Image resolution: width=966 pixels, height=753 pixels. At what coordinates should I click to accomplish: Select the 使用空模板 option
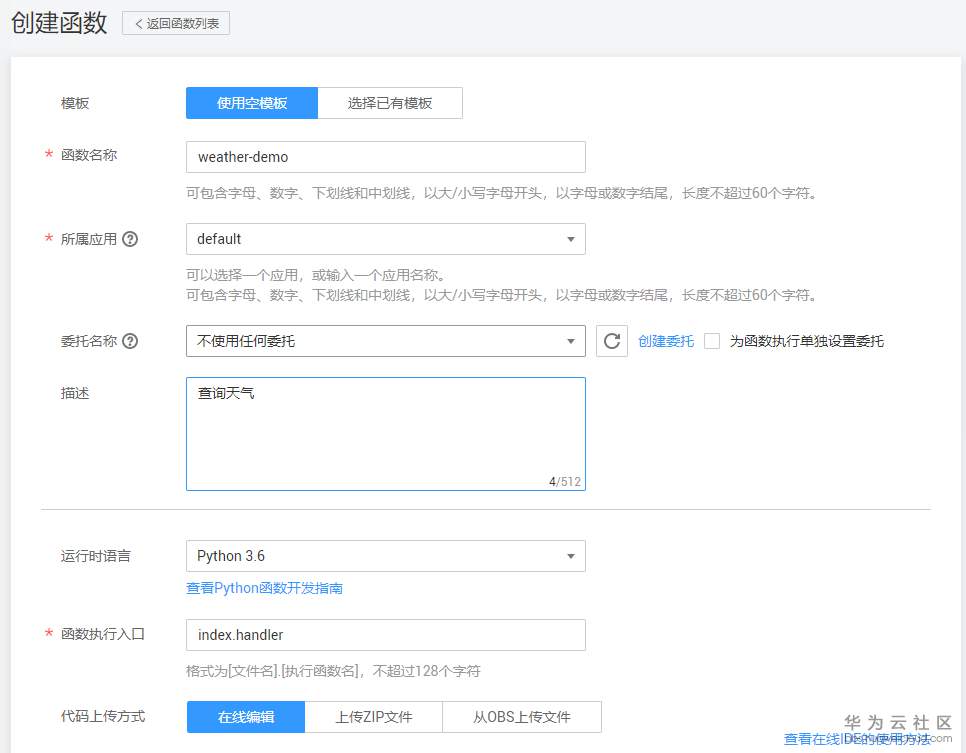click(252, 103)
